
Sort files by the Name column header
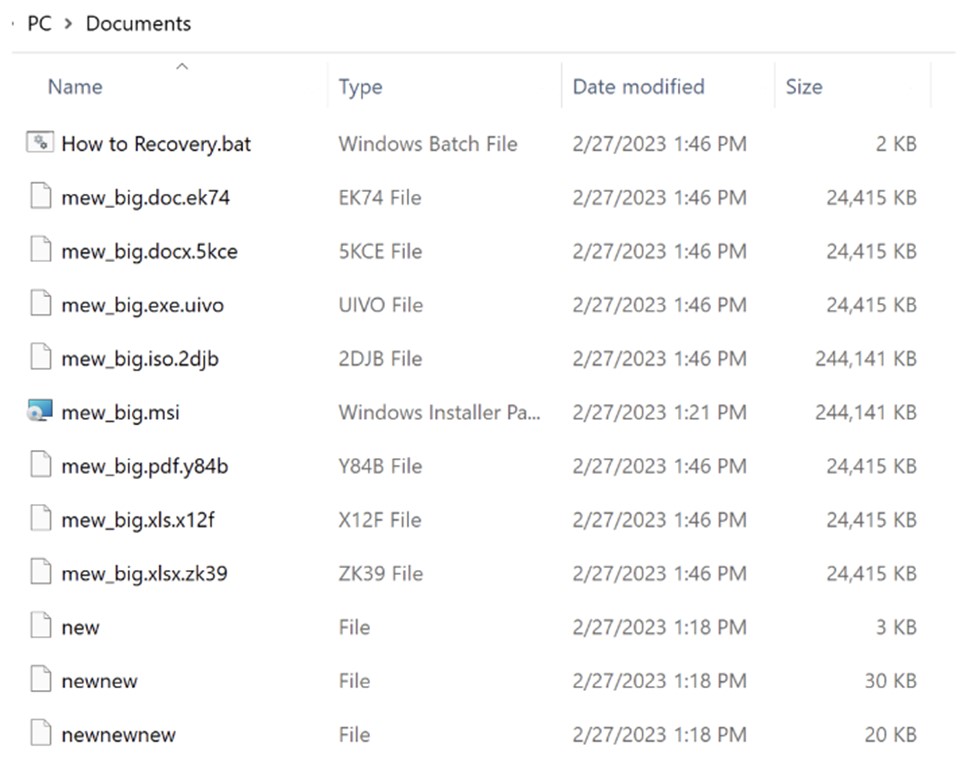tap(75, 86)
